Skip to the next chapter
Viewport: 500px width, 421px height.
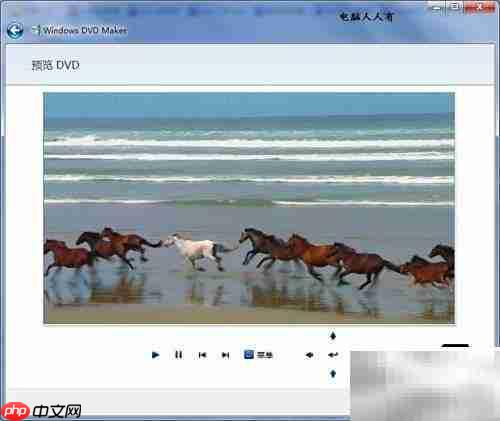pyautogui.click(x=226, y=355)
